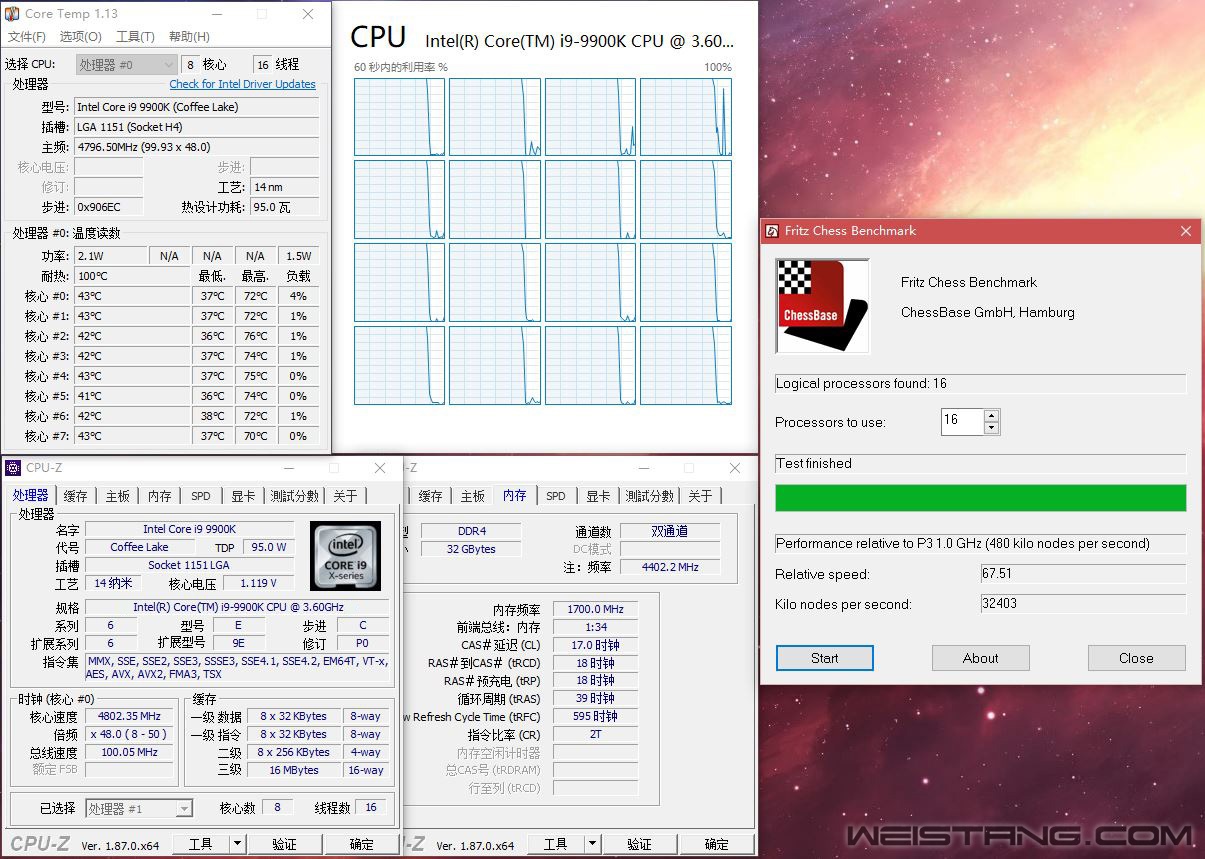Click the CPU-Z title bar icon
1205x859 pixels.
14,467
